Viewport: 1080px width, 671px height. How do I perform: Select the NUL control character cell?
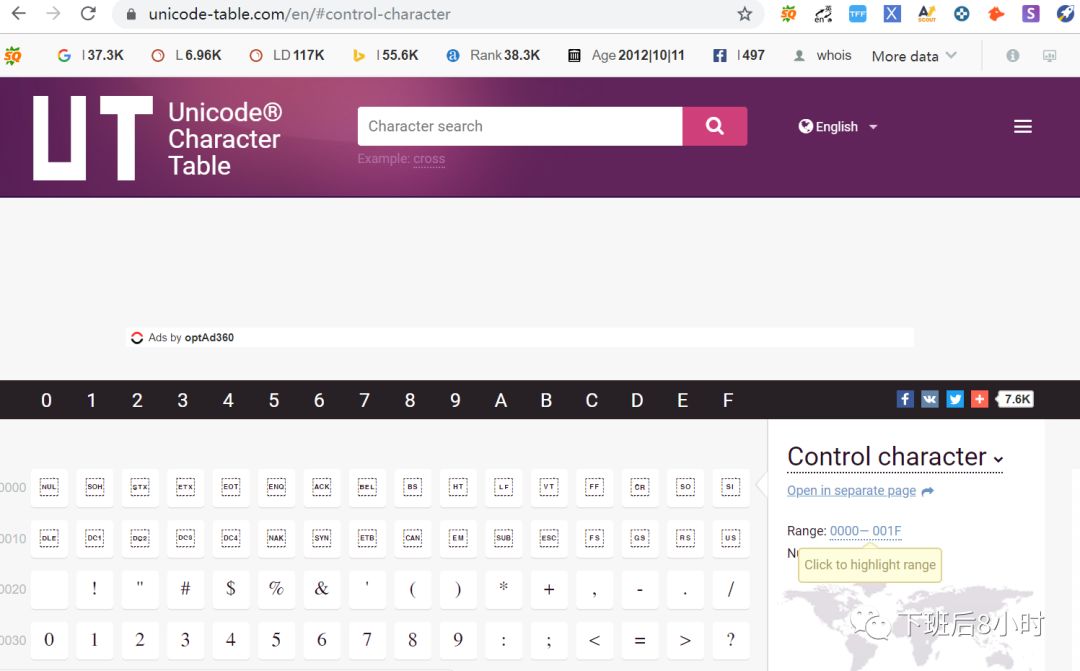point(49,487)
